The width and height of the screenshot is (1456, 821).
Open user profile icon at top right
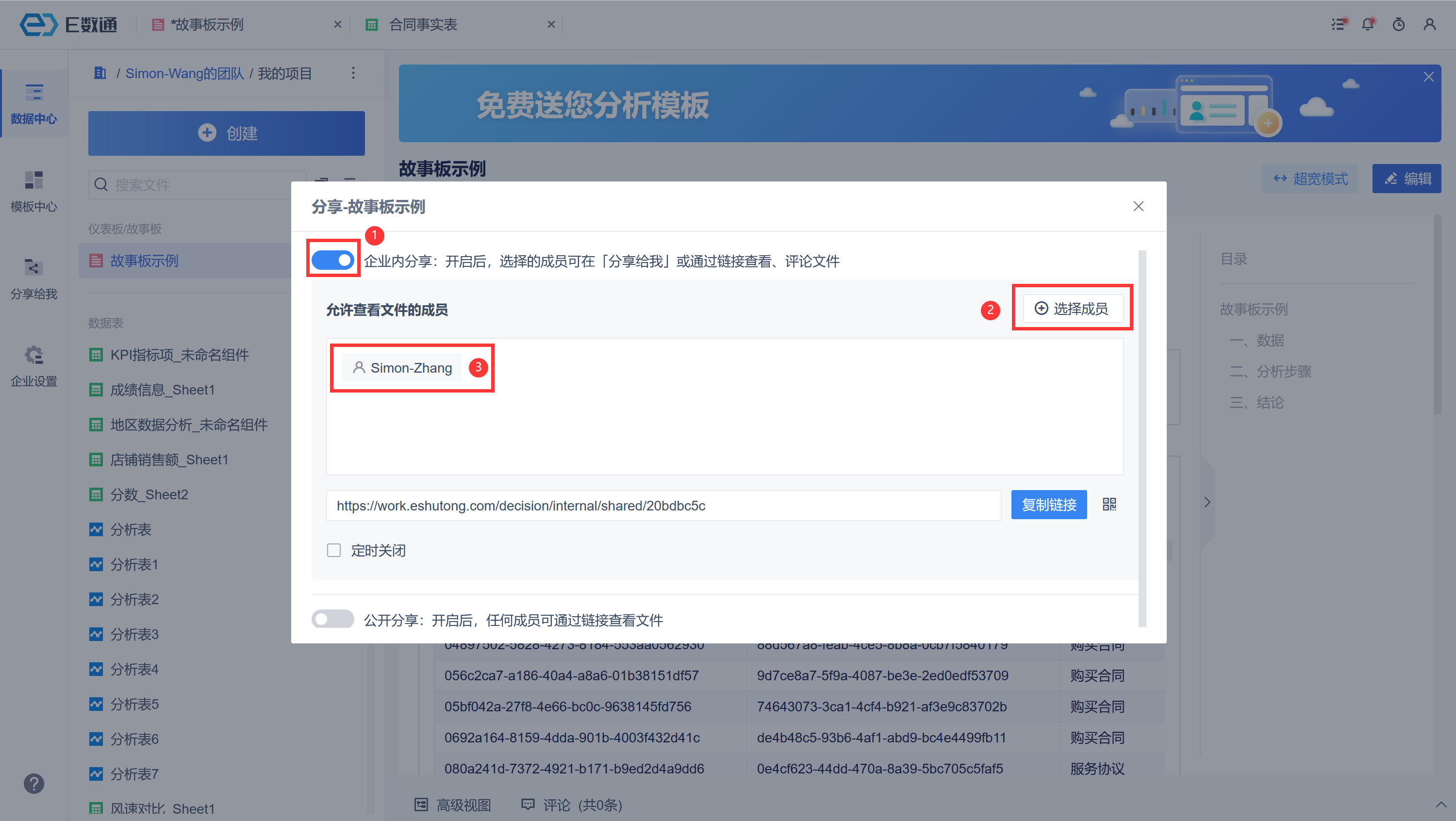(x=1429, y=25)
